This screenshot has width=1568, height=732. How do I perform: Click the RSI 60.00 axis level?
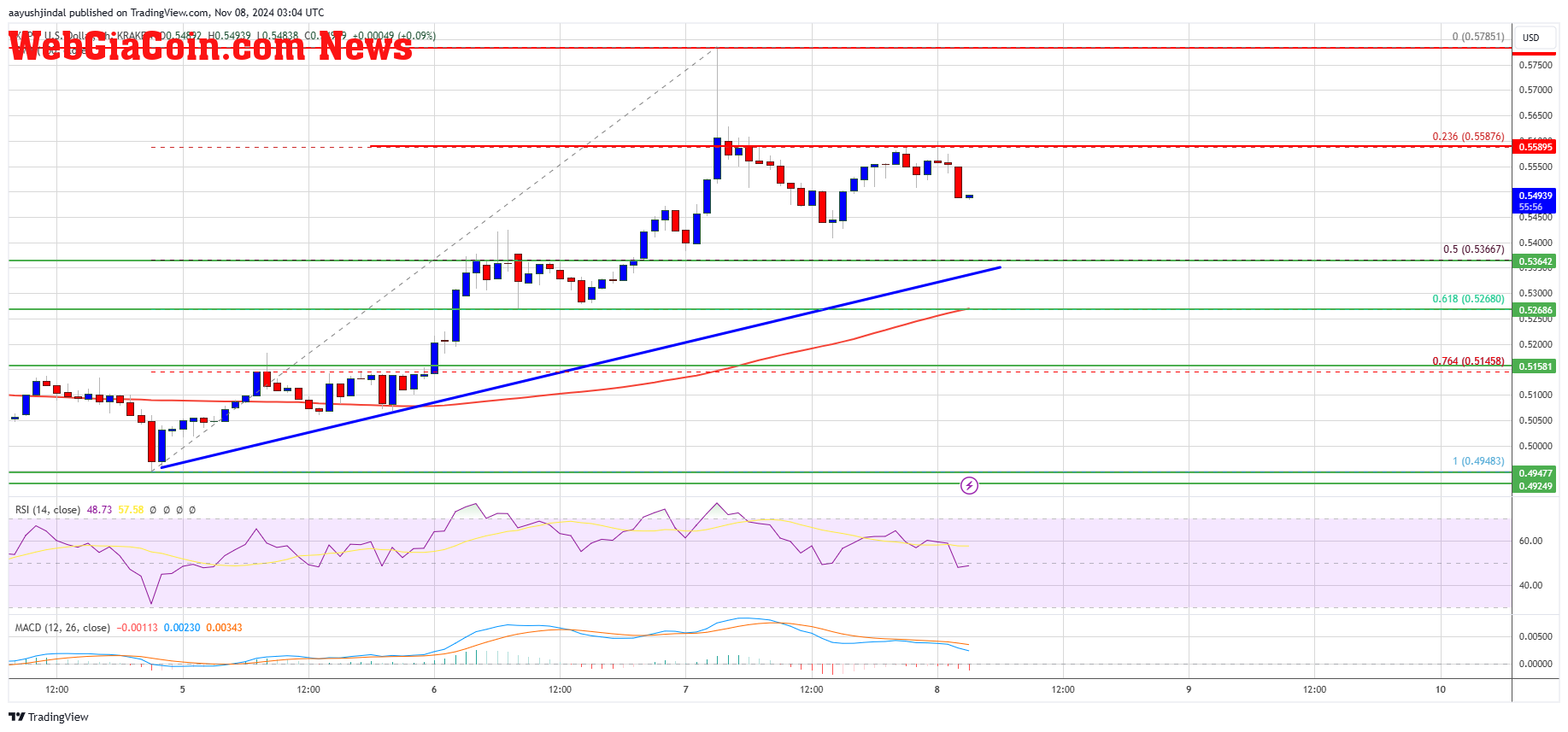coord(1530,541)
